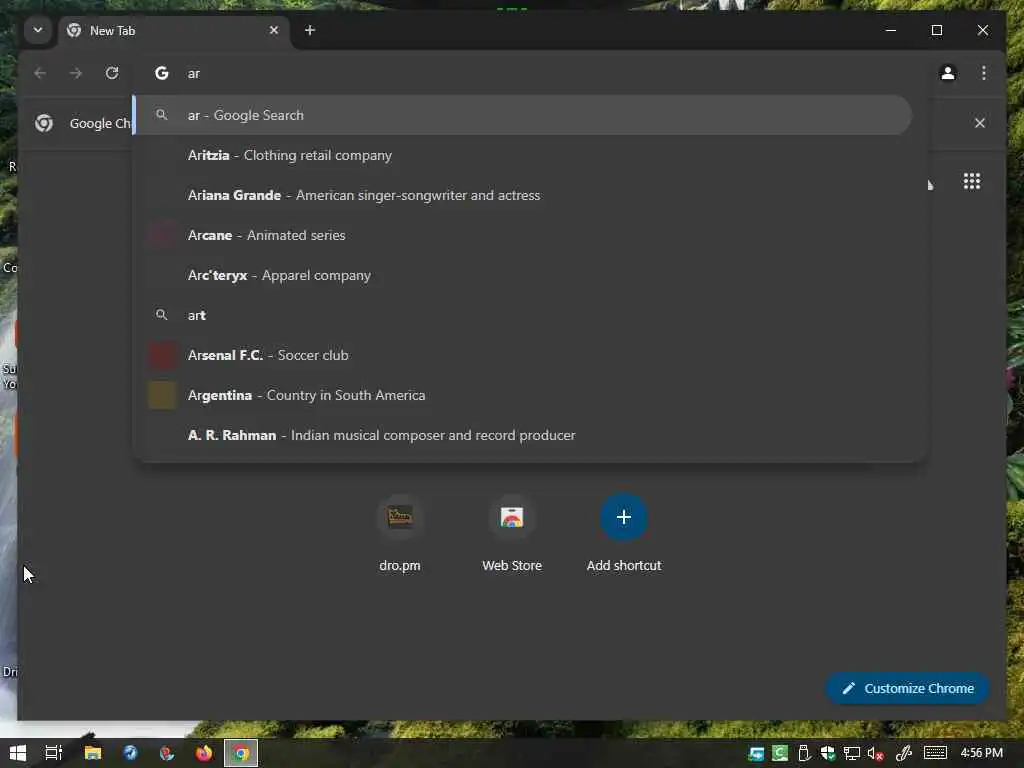Viewport: 1024px width, 768px height.
Task: Click Customize Chrome button
Action: pyautogui.click(x=907, y=688)
